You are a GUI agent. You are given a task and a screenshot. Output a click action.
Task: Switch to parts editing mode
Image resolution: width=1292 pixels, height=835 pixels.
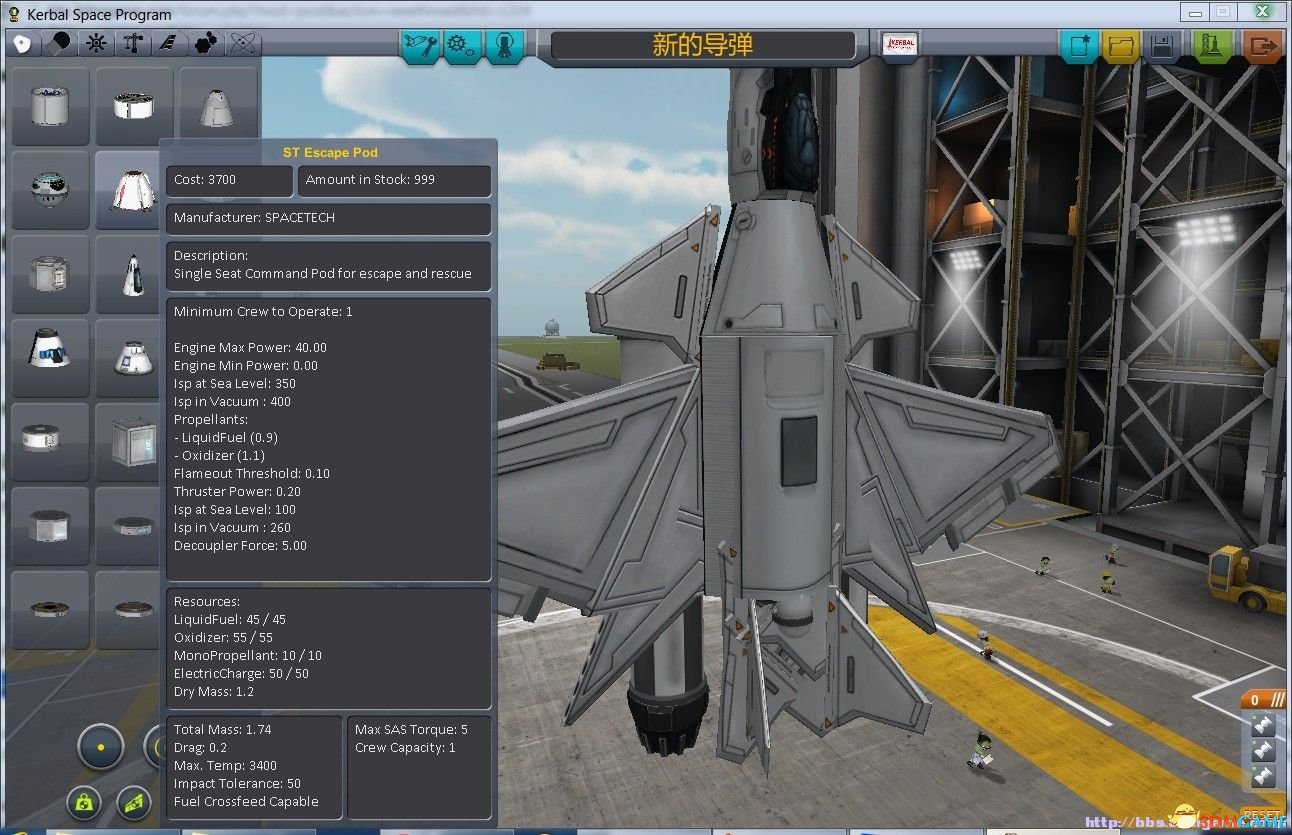[x=420, y=46]
